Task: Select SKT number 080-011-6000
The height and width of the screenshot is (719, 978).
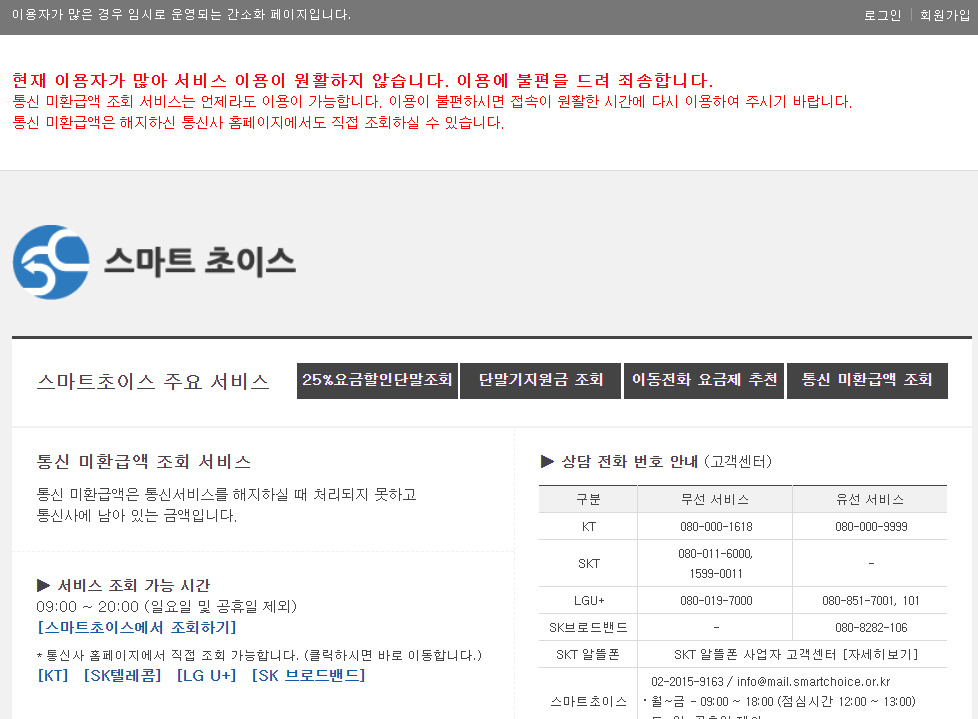Action: (x=715, y=554)
